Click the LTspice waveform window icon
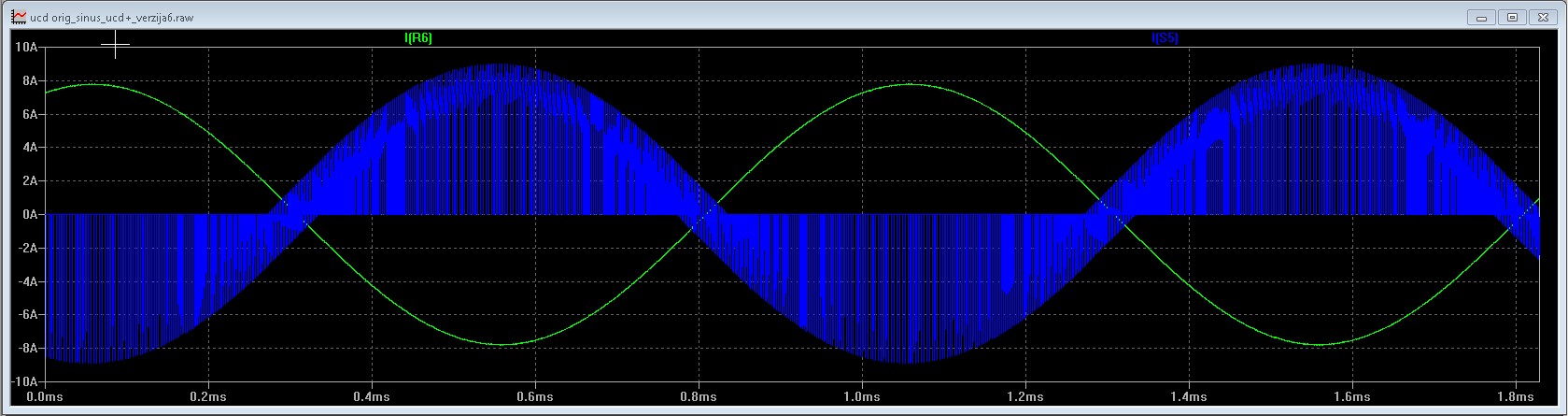Screen dimensions: 1568x416 [19, 17]
